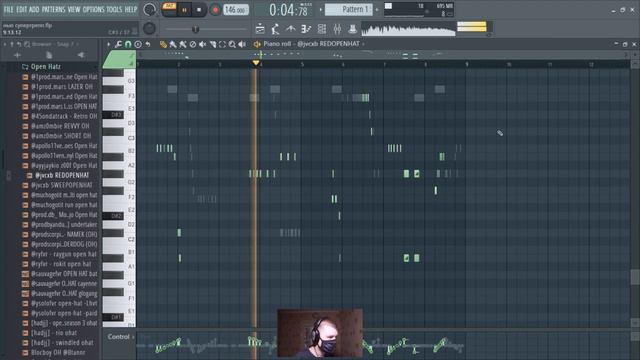
Task: Open the PATTERNS menu
Action: [x=53, y=9]
